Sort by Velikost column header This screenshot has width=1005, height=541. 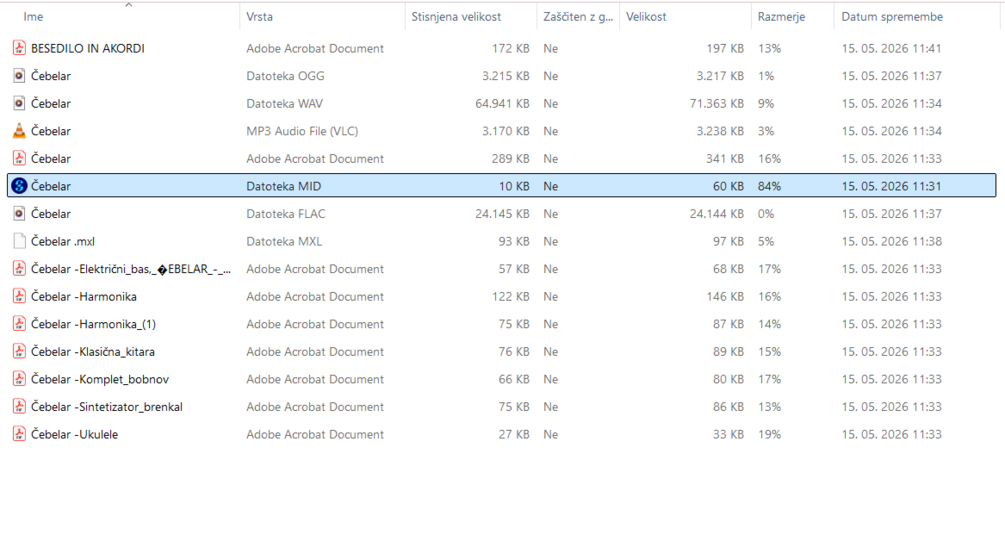pyautogui.click(x=646, y=17)
